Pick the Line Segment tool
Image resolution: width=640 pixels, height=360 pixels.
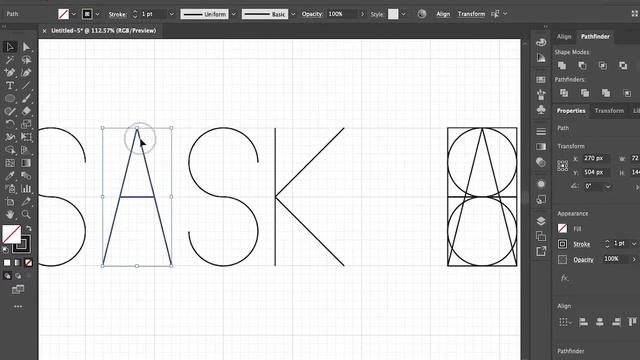click(x=26, y=85)
